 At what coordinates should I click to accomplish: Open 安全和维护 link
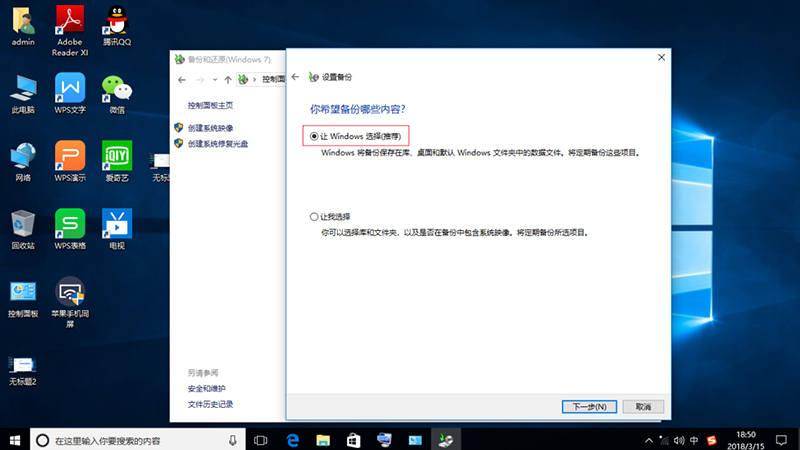pyautogui.click(x=207, y=389)
